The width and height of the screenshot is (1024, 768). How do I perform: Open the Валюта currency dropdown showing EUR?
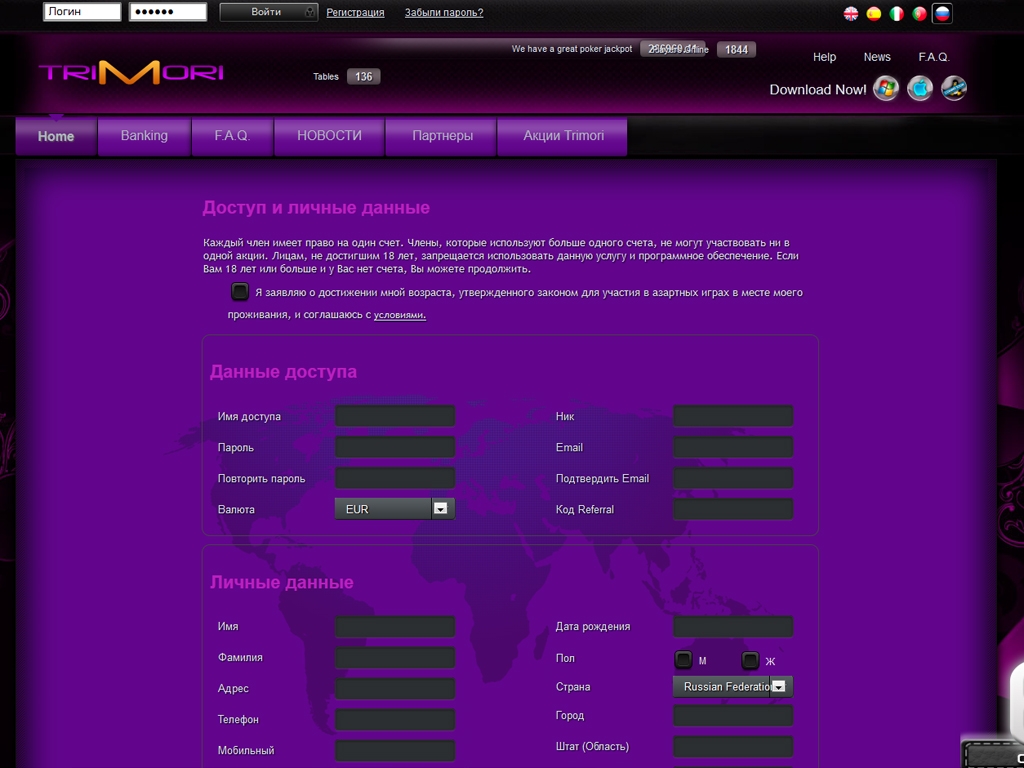coord(441,509)
